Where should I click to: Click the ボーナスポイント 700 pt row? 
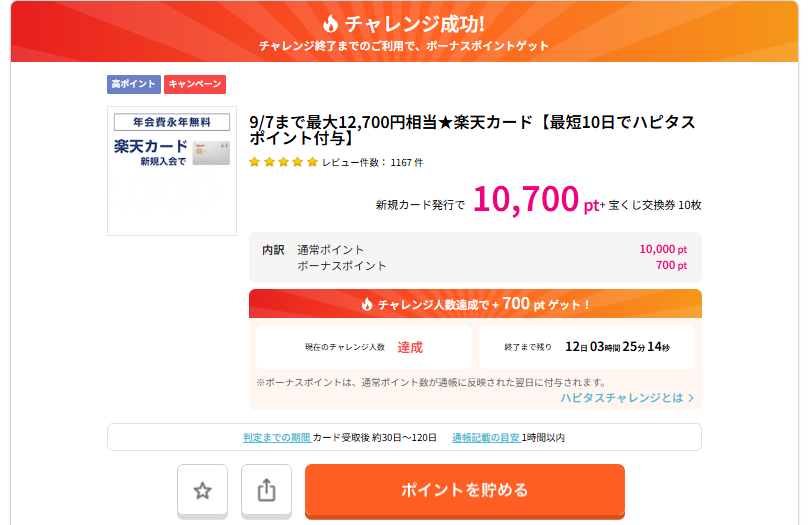475,266
